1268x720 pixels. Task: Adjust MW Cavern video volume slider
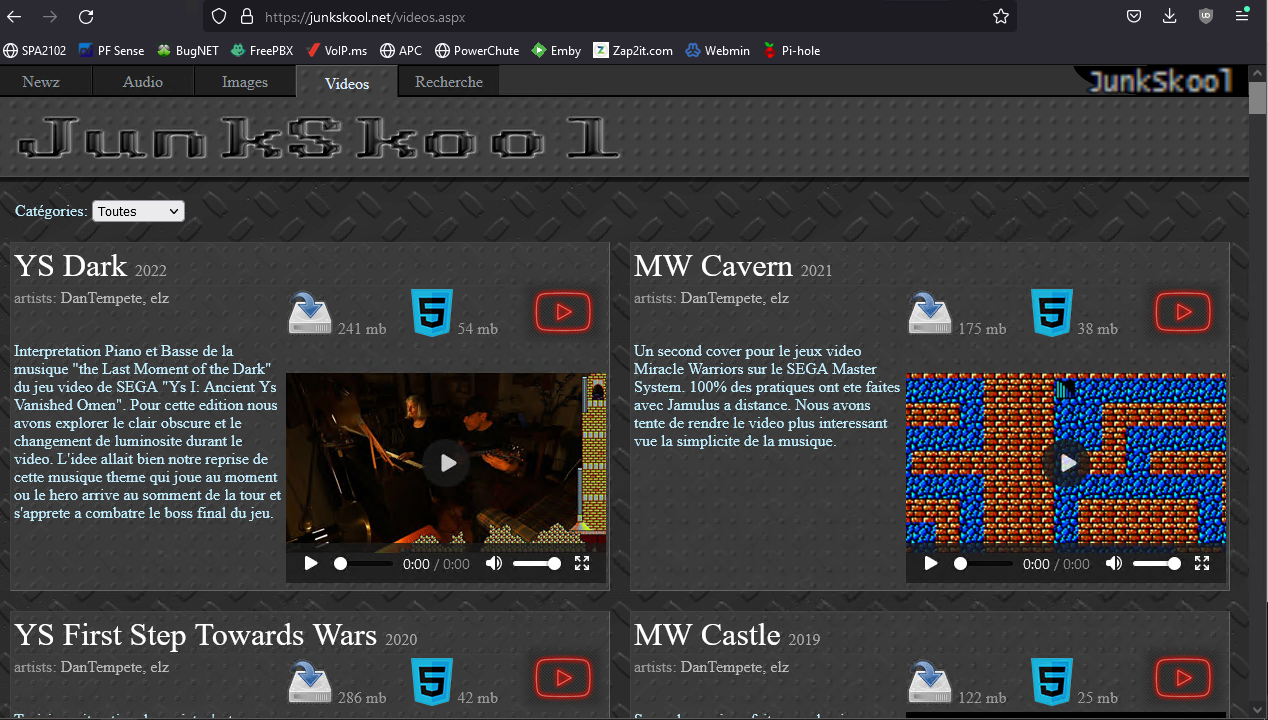click(x=1157, y=564)
